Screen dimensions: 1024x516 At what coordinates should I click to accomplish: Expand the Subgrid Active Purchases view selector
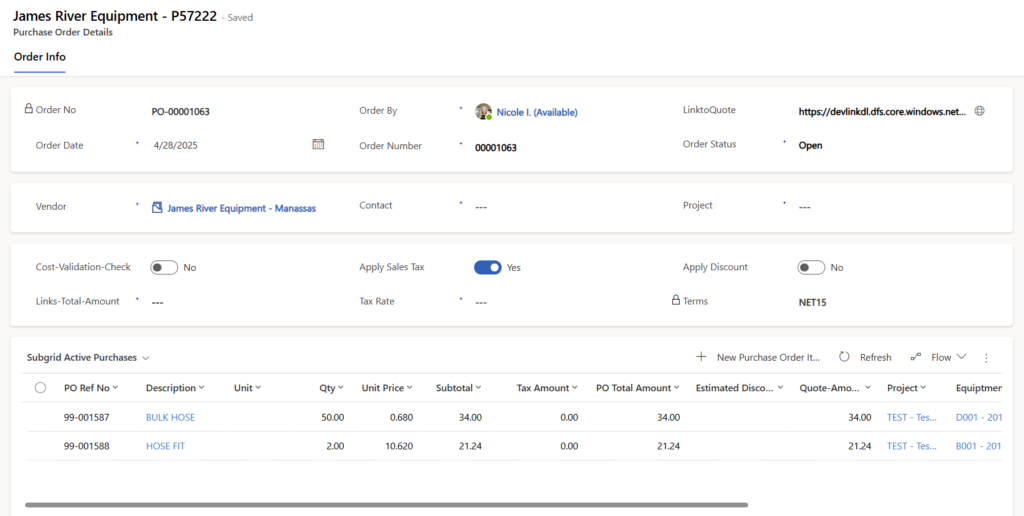point(146,357)
